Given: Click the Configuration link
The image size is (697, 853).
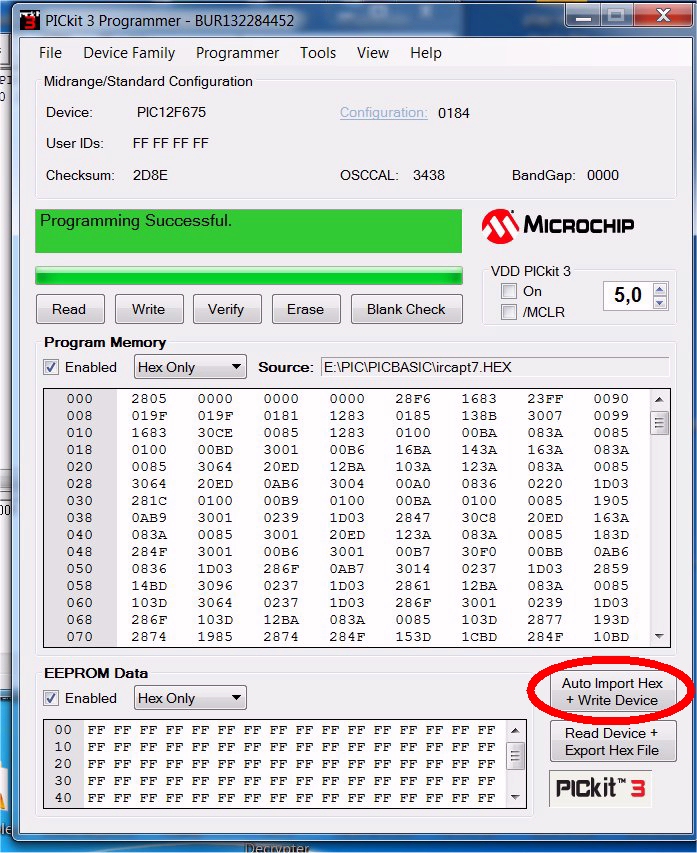Looking at the screenshot, I should [384, 113].
